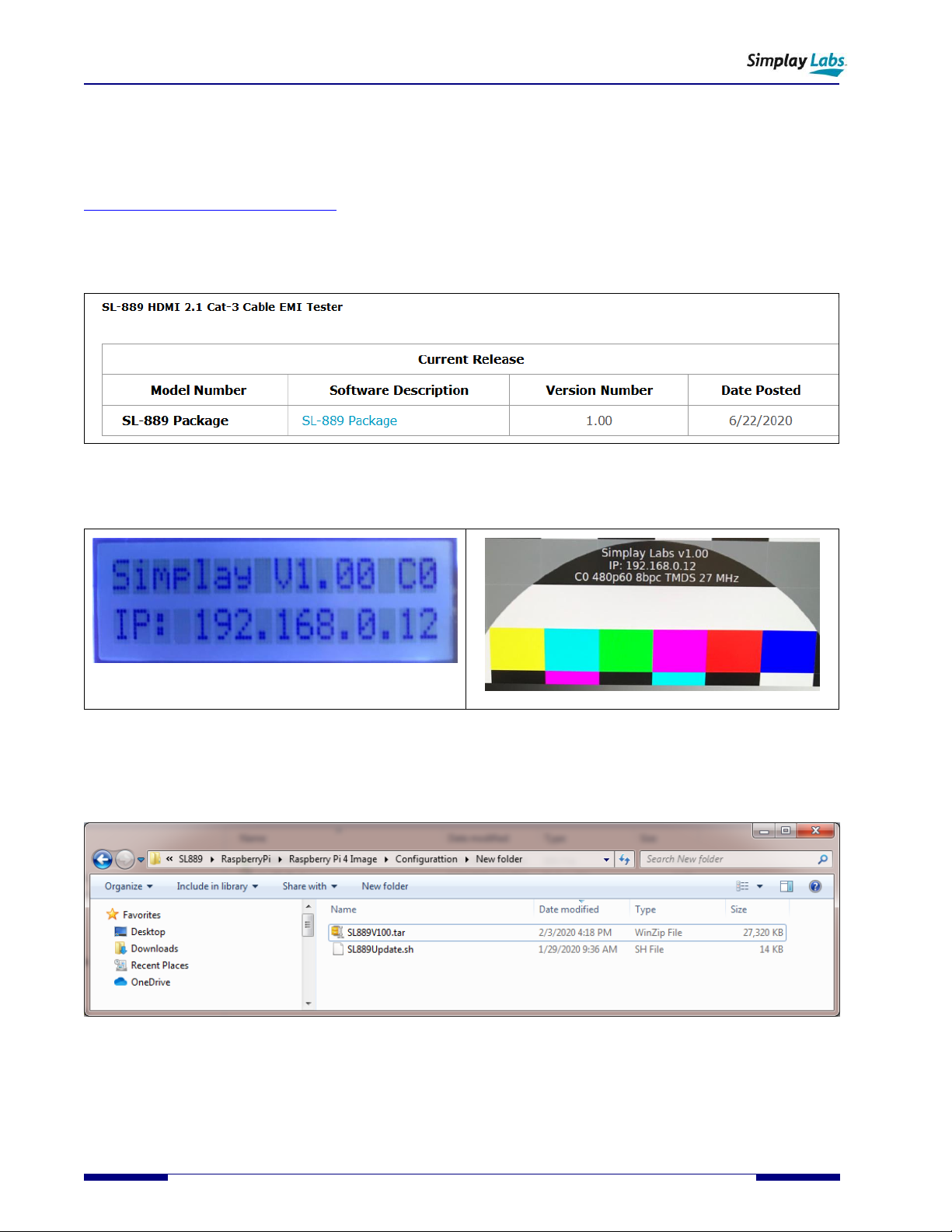Image resolution: width=952 pixels, height=1232 pixels.
Task: Close the Explorer window
Action: point(815,831)
